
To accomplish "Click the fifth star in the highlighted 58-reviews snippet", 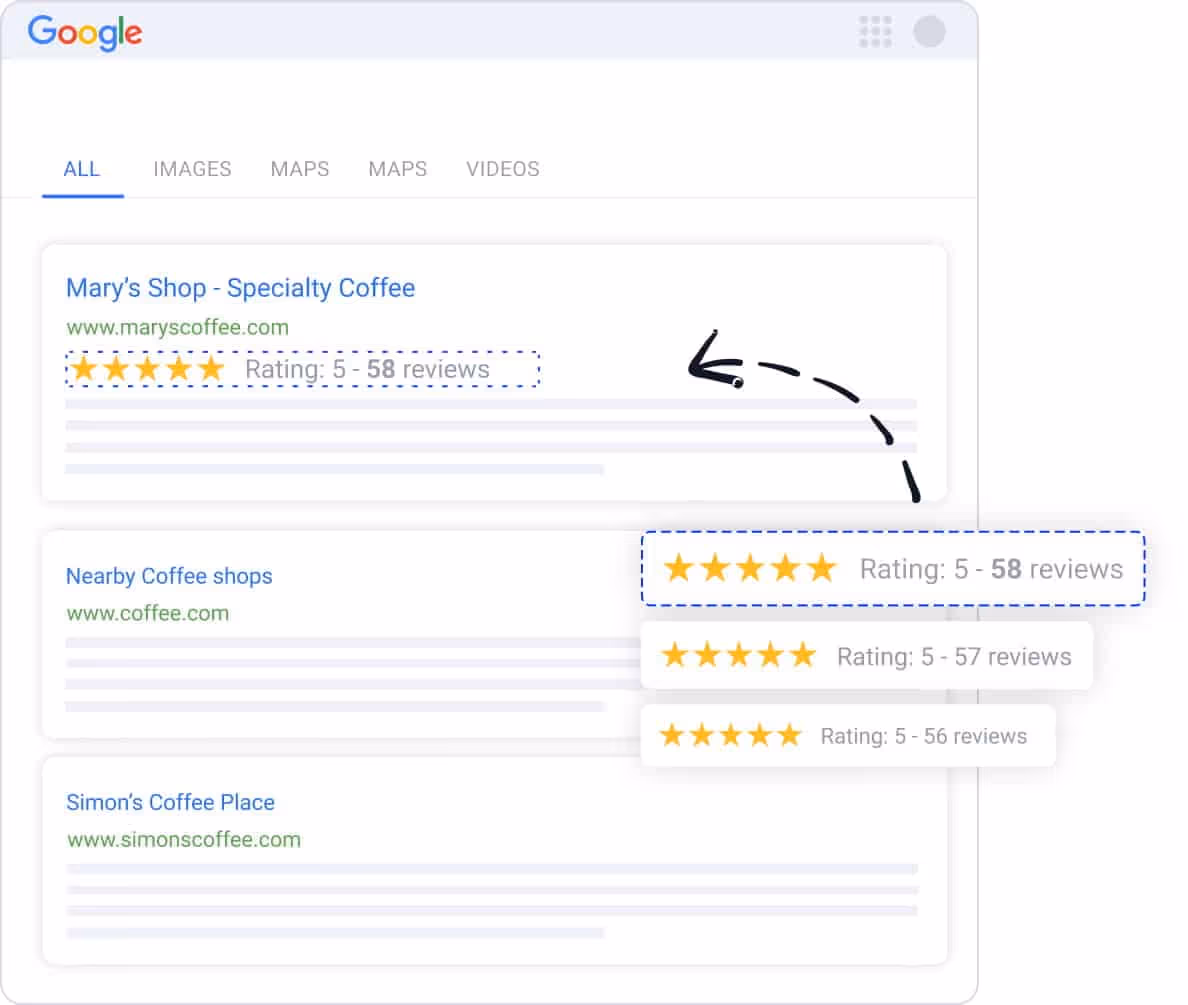I will click(822, 568).
